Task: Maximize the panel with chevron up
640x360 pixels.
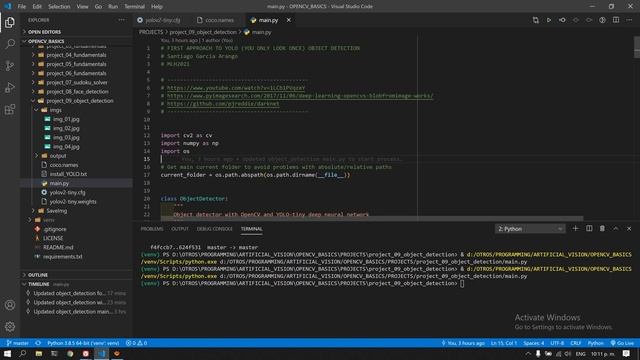Action: coord(616,229)
